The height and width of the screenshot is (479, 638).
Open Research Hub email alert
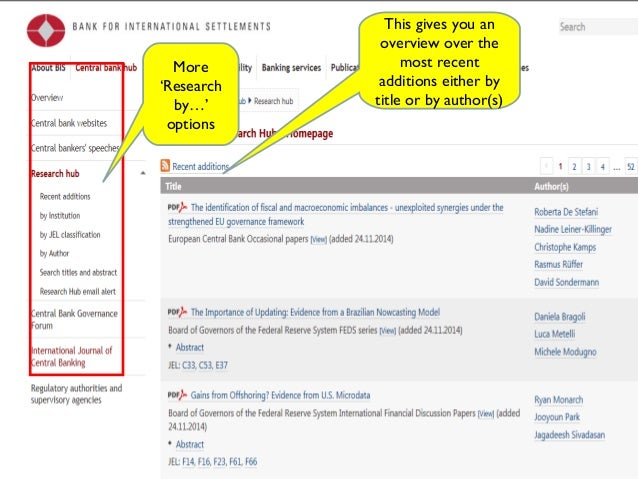78,291
